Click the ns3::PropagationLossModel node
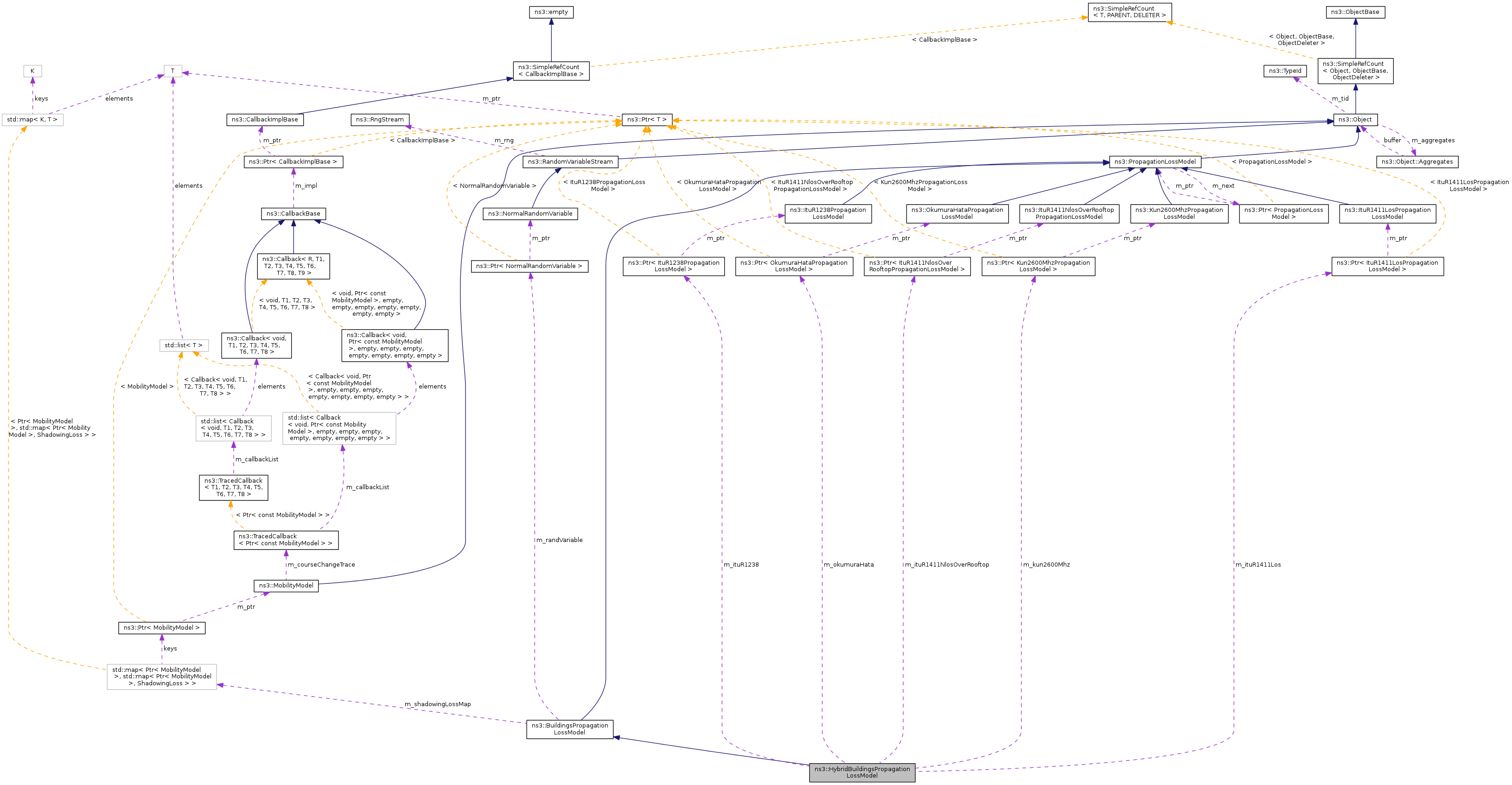1512x785 pixels. pos(1155,161)
